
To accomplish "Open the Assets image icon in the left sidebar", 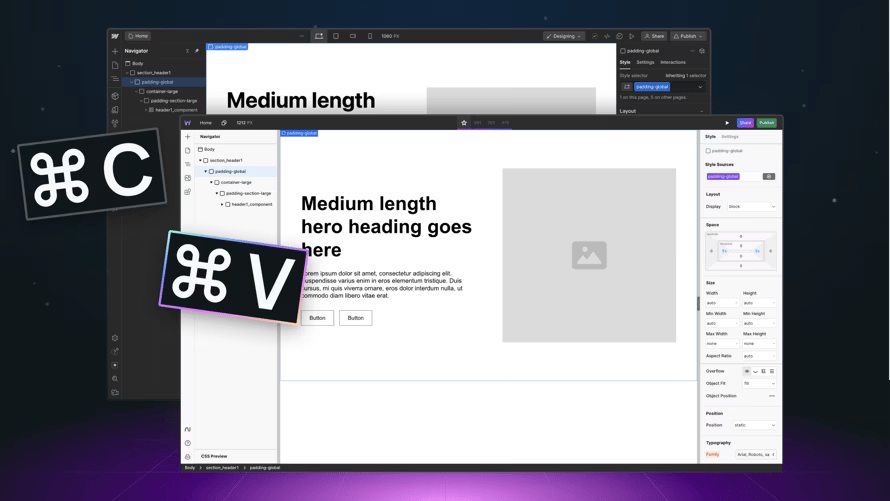I will 188,178.
